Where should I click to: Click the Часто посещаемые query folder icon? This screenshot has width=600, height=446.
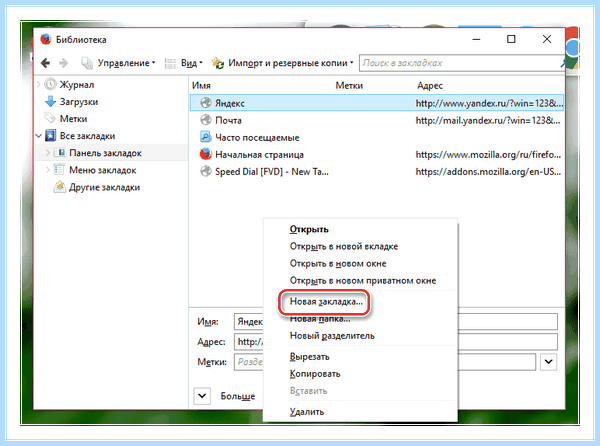(206, 137)
